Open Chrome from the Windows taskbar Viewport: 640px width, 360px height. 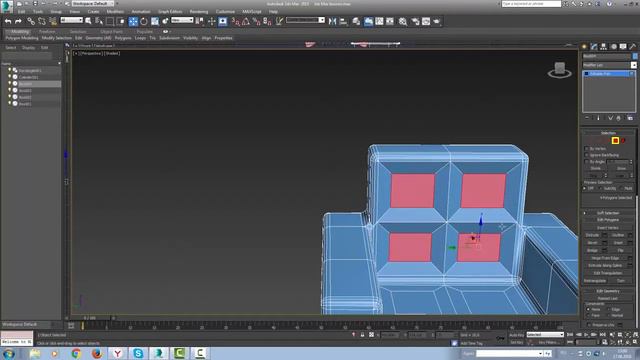tap(76, 353)
